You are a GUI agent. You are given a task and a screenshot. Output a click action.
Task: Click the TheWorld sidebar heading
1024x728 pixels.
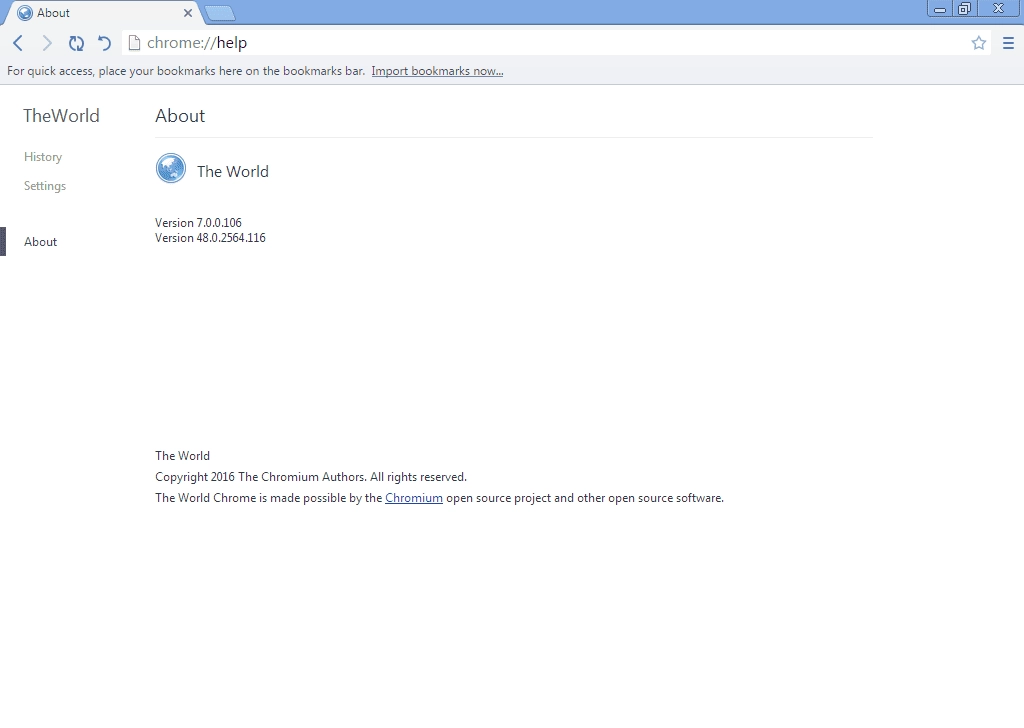61,116
